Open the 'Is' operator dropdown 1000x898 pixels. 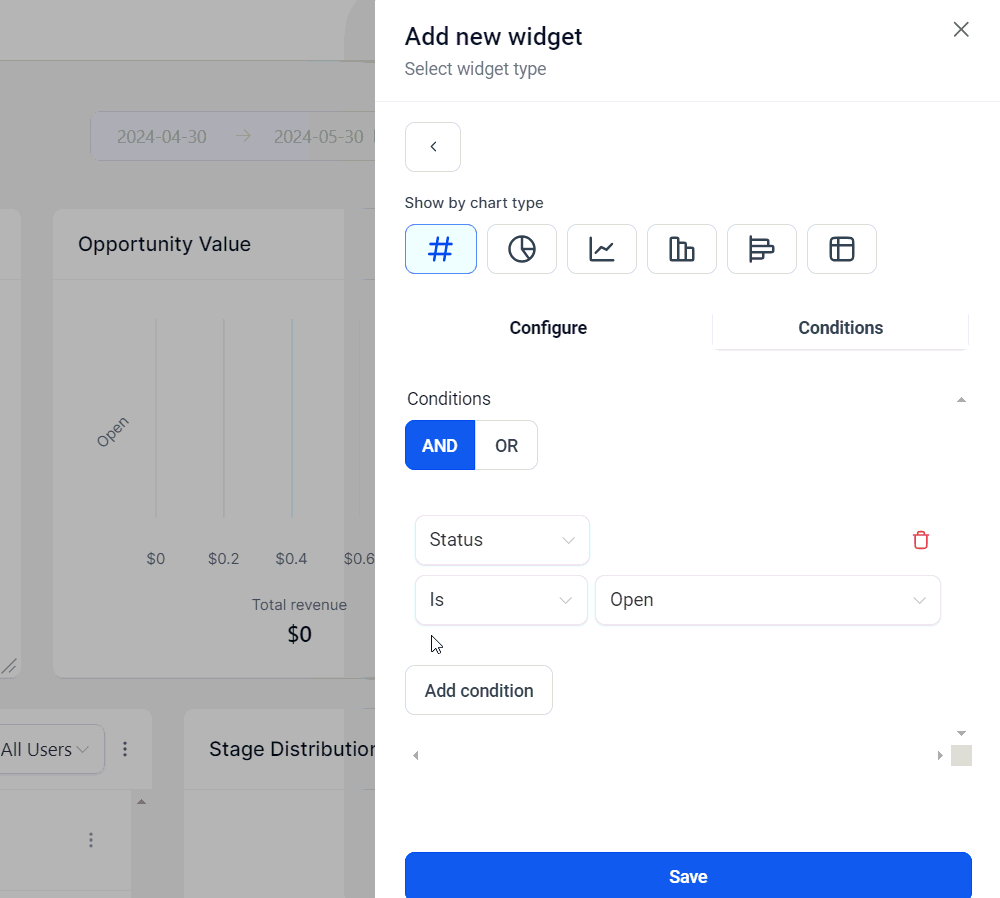[501, 600]
